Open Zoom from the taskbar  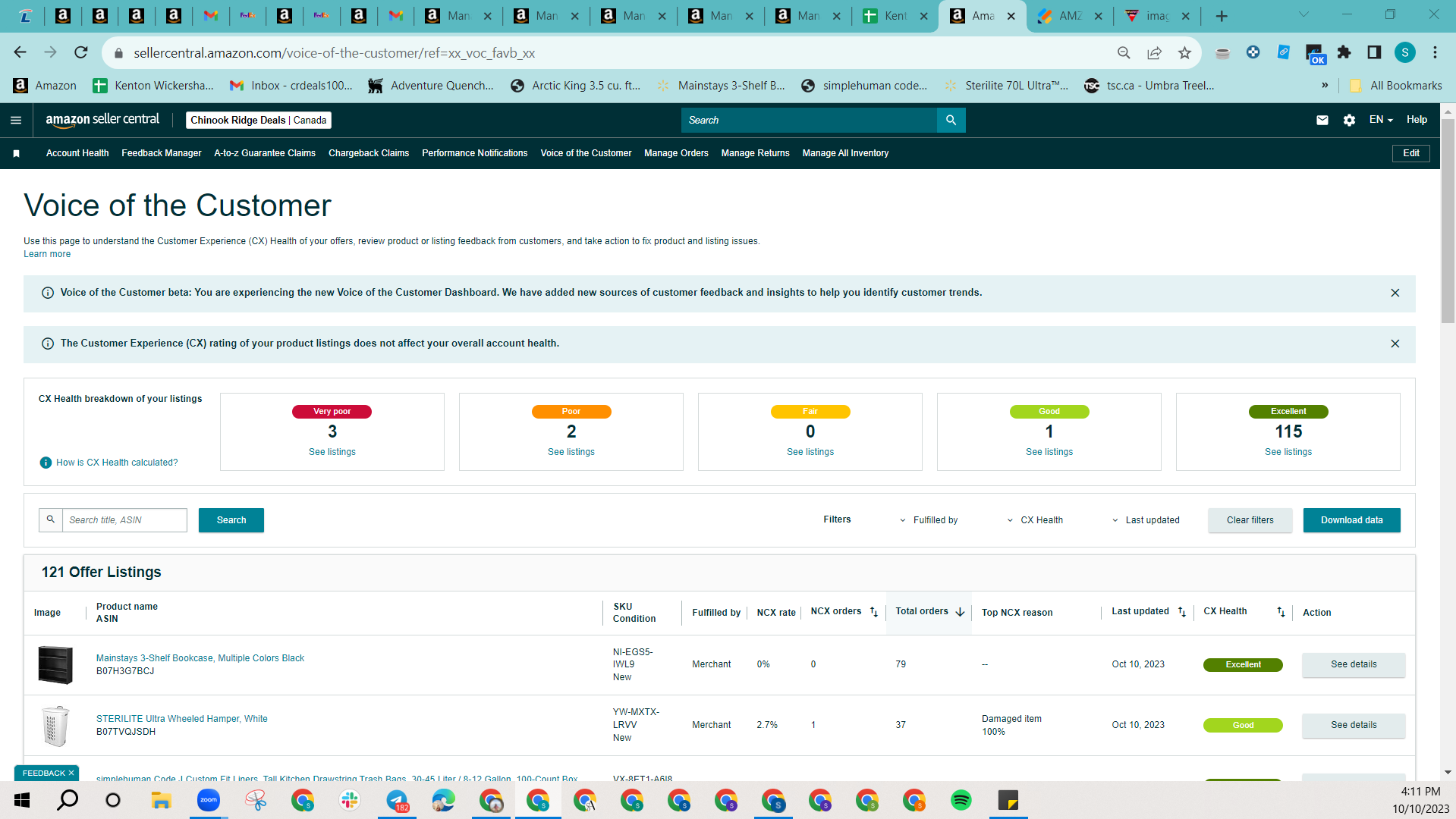pos(208,800)
